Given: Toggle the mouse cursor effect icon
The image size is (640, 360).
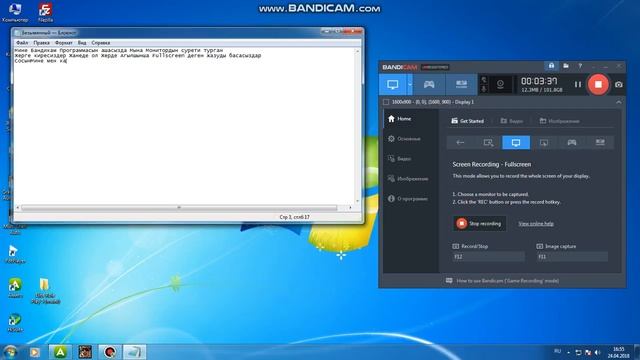Looking at the screenshot, I should pos(484,80).
